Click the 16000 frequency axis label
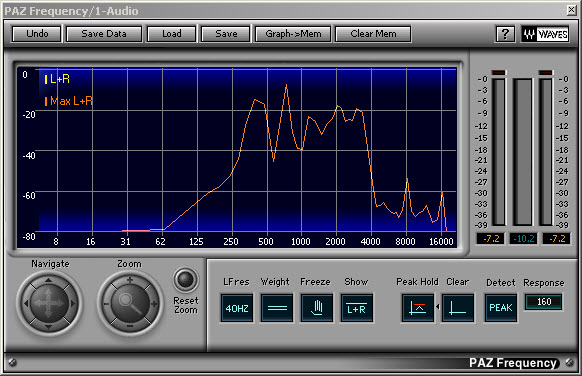Image resolution: width=582 pixels, height=376 pixels. [x=441, y=242]
